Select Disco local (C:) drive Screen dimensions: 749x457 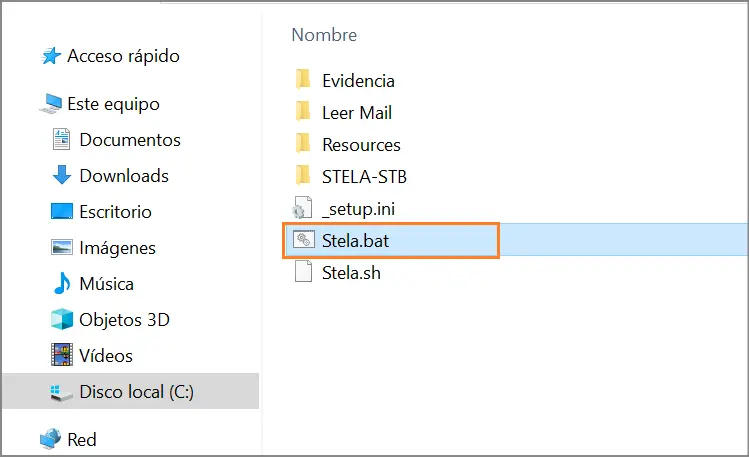136,392
